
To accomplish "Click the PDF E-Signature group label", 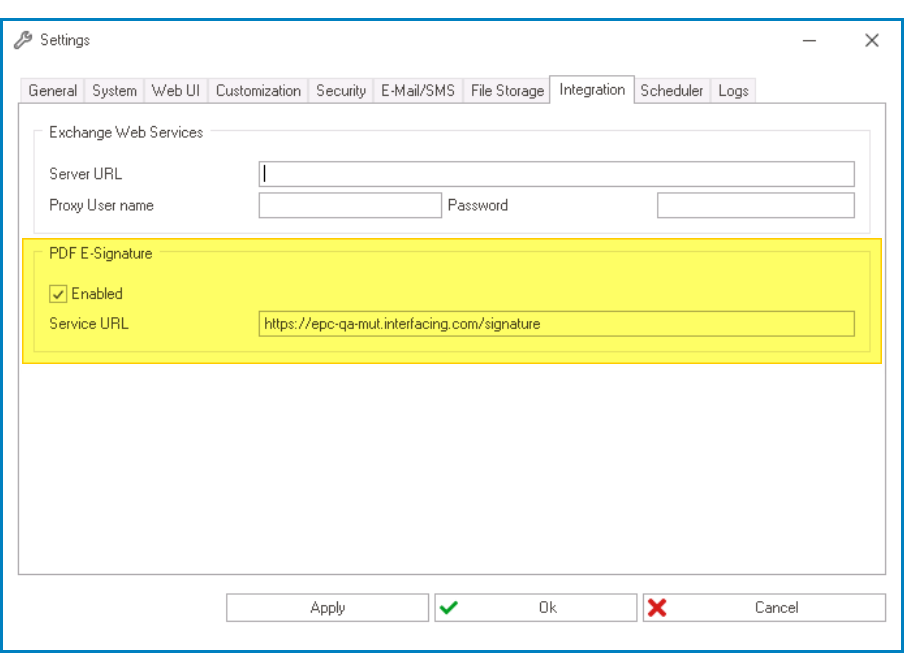I will (x=101, y=254).
